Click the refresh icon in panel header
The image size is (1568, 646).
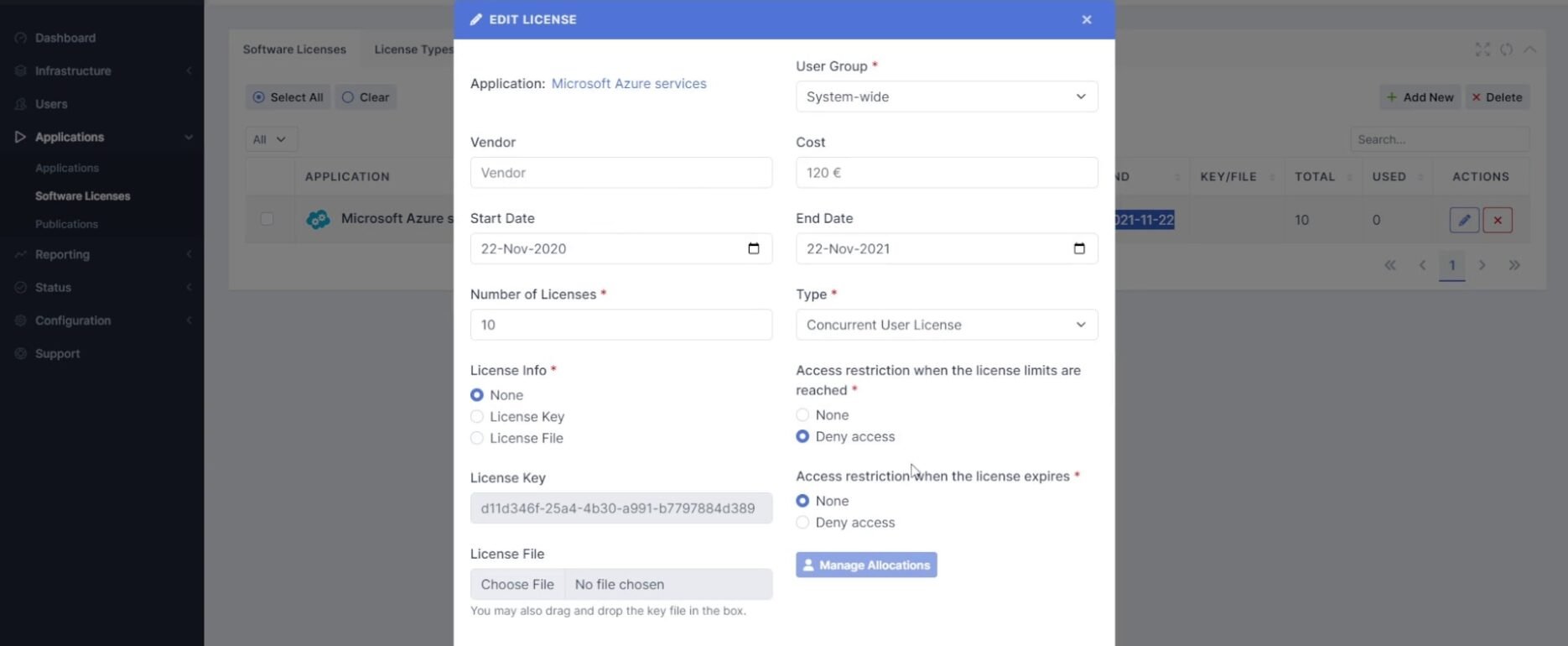click(x=1506, y=49)
